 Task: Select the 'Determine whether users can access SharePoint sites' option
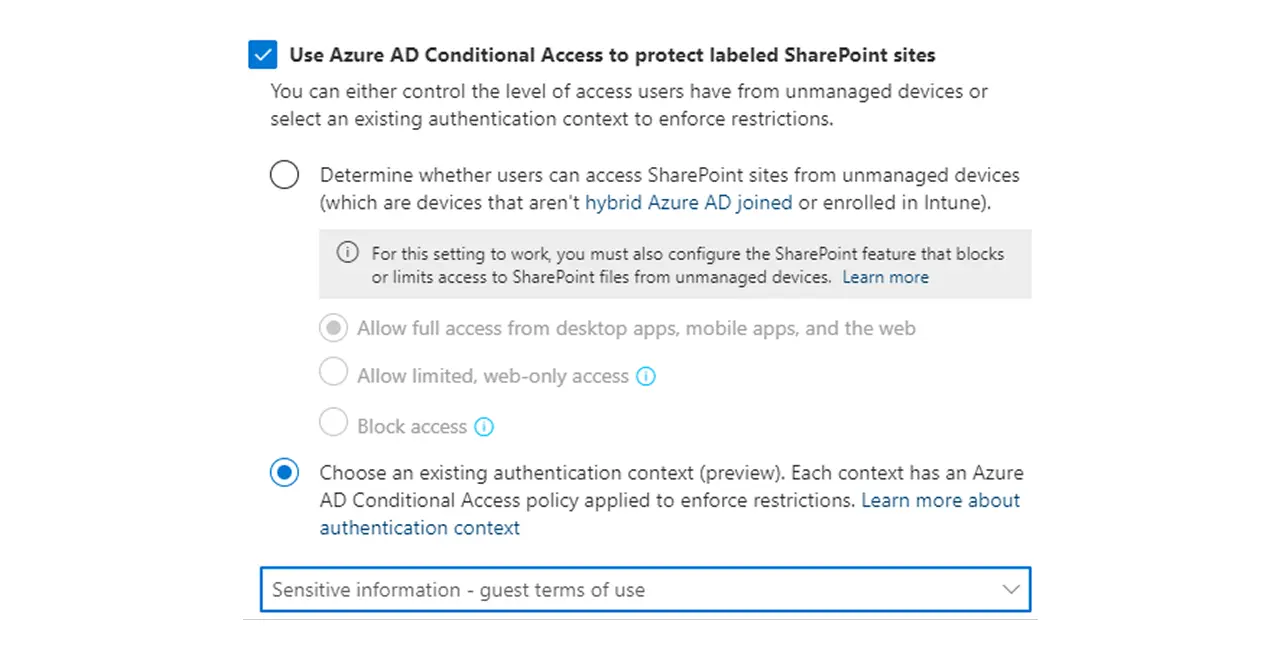[284, 174]
